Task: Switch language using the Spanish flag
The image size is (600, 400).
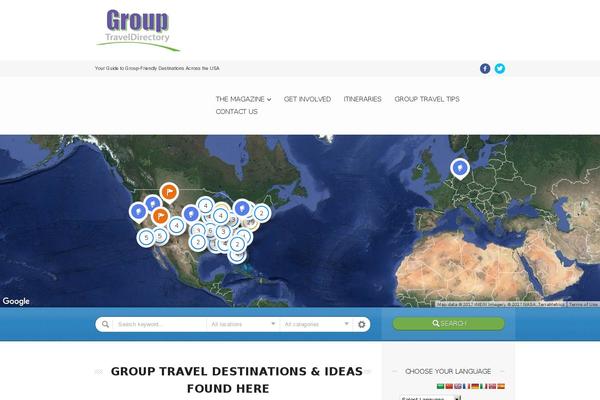Action: (x=501, y=386)
